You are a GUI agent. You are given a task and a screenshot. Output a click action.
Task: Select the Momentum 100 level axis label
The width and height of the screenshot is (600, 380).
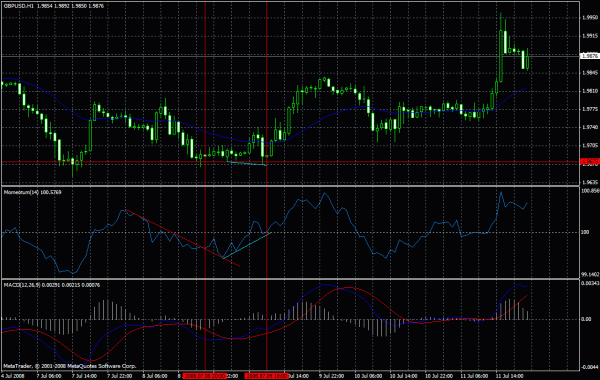tap(586, 232)
